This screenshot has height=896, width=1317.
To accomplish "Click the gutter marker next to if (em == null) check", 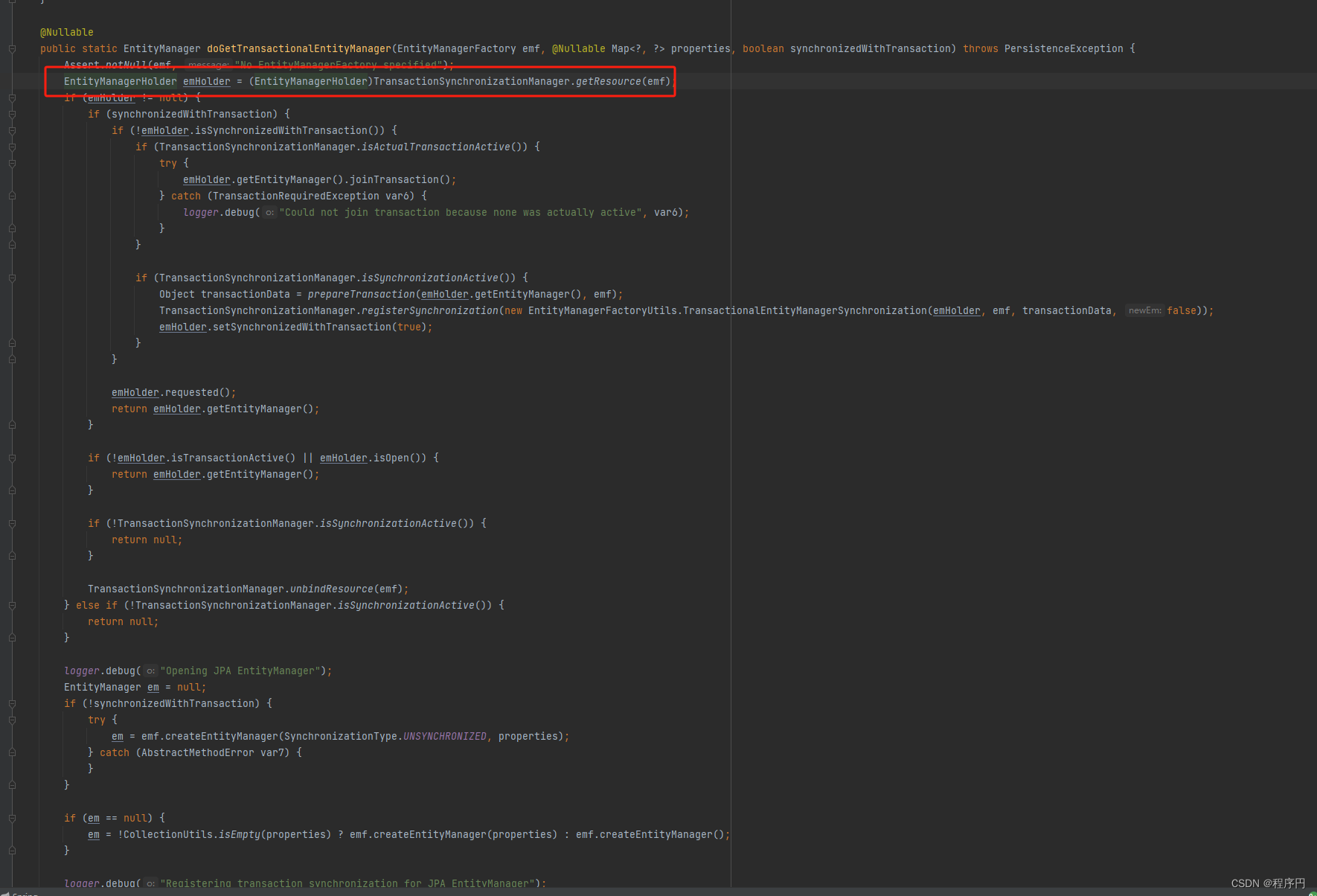I will tap(11, 817).
